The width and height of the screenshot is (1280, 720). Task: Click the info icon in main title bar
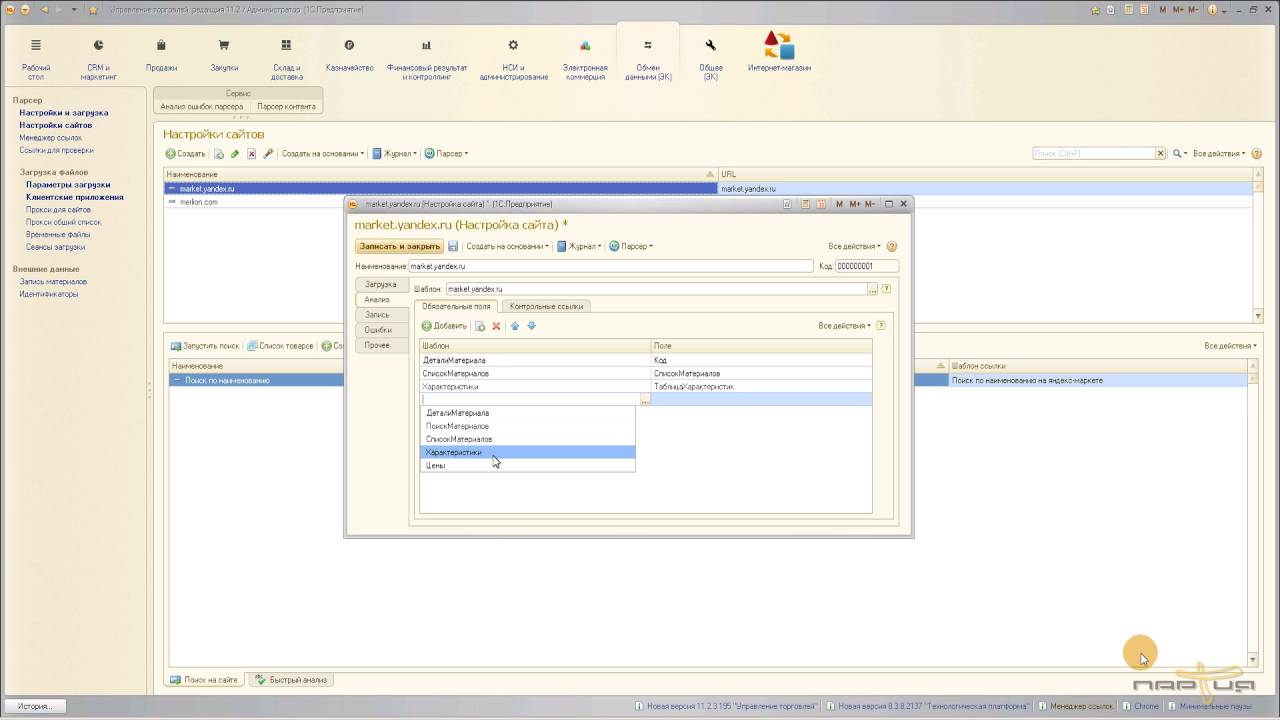click(1213, 9)
